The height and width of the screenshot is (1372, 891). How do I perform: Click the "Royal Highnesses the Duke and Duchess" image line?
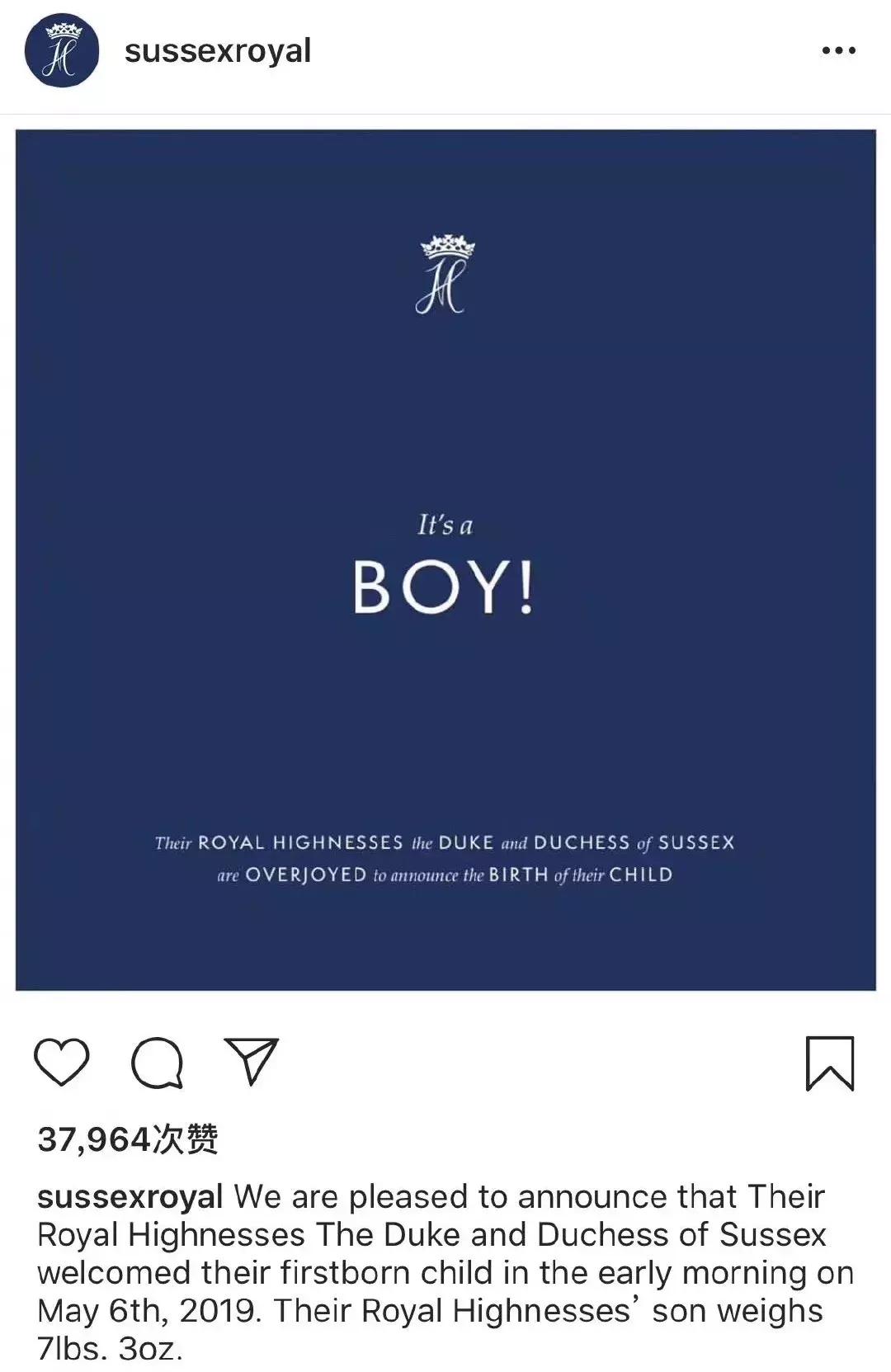pos(445,842)
